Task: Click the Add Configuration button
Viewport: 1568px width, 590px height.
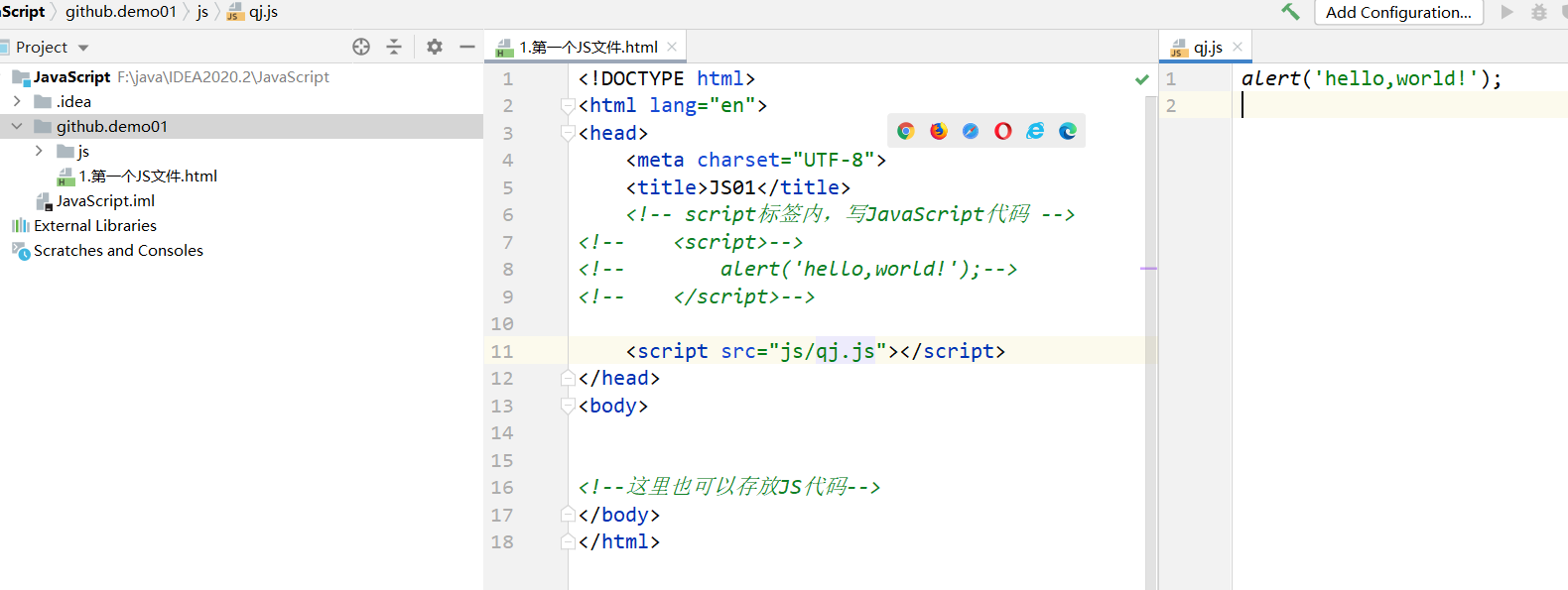Action: coord(1397,12)
